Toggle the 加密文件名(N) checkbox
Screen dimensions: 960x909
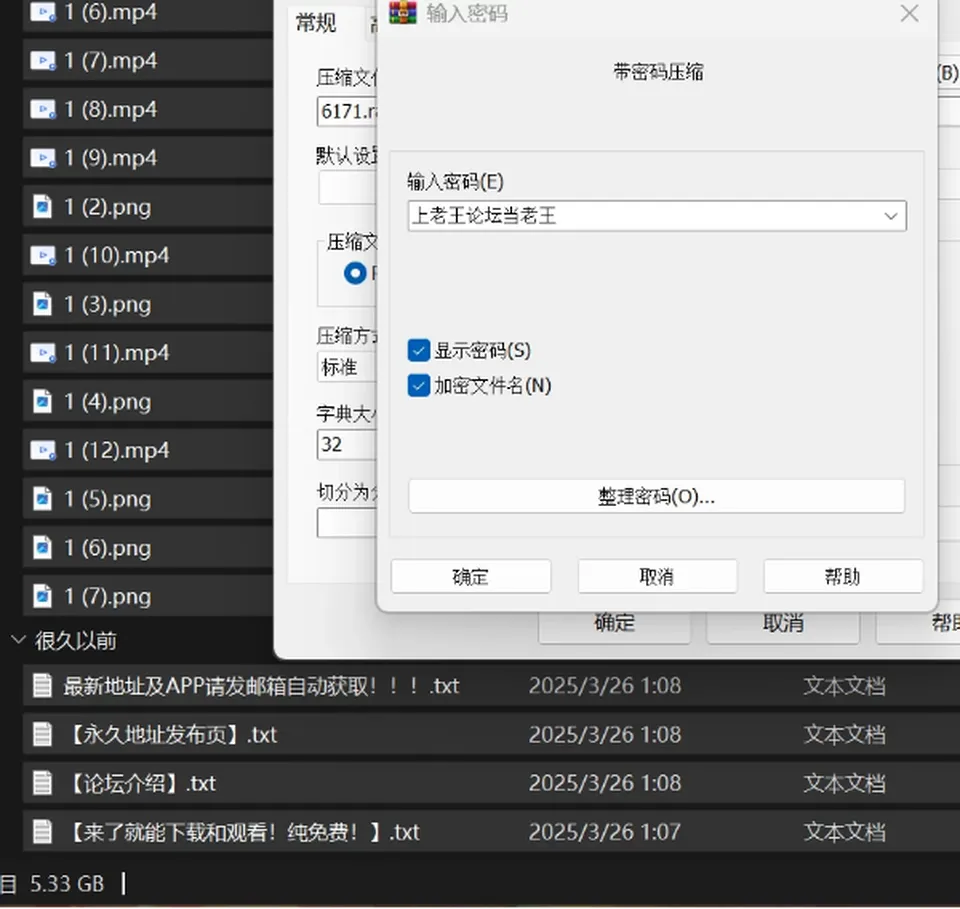click(419, 386)
